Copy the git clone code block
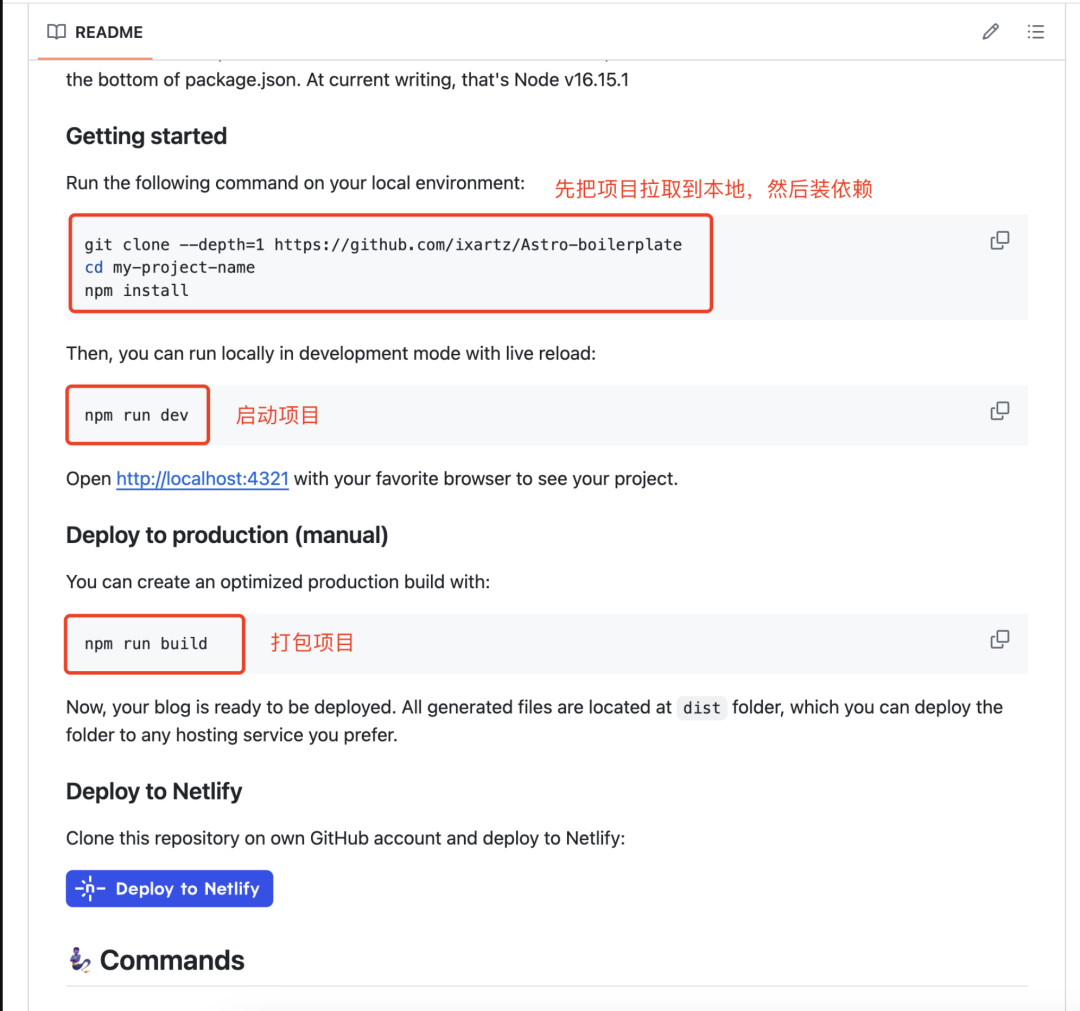Viewport: 1080px width, 1011px height. click(x=999, y=241)
